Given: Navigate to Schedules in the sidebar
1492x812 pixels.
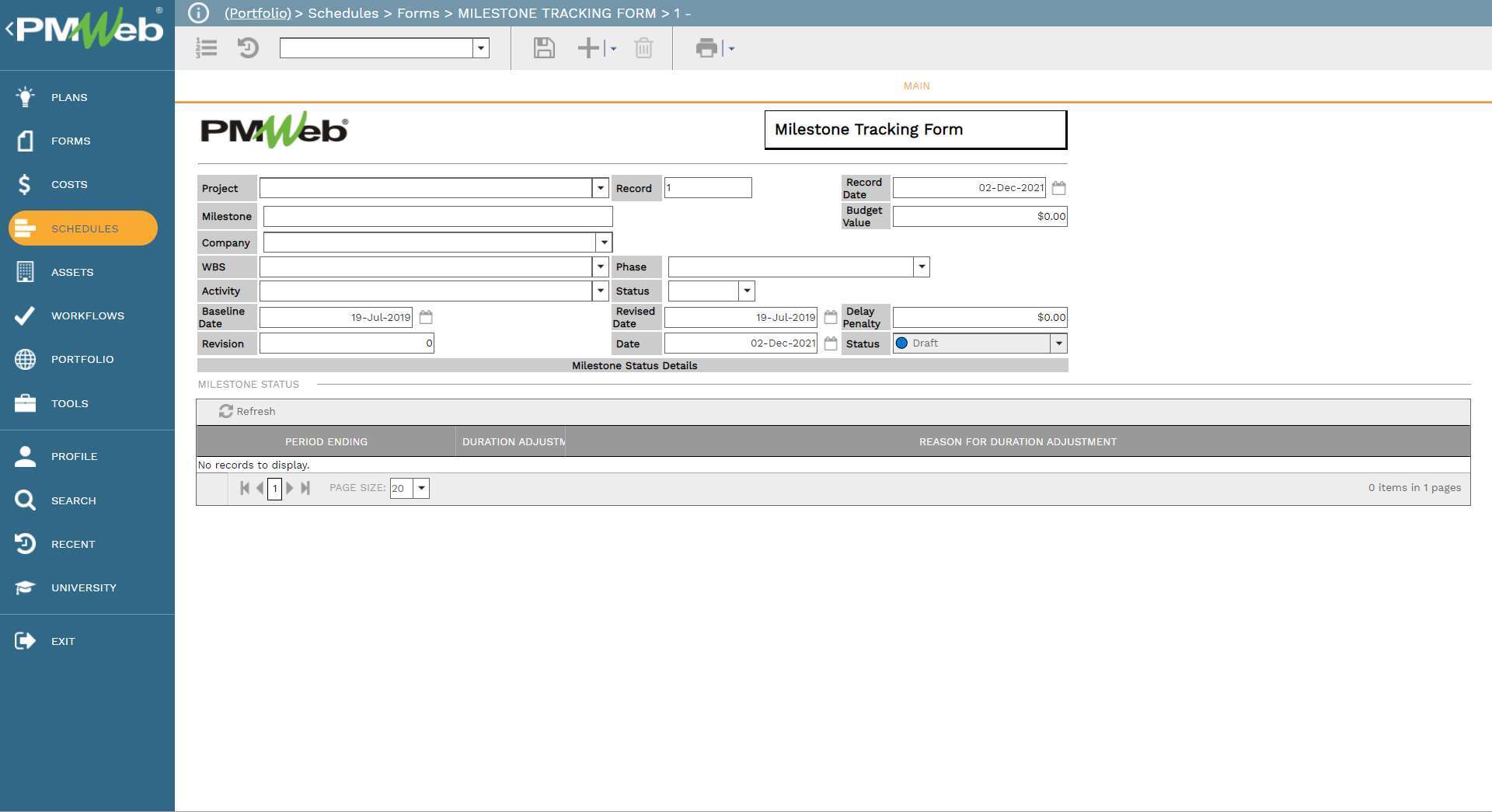Looking at the screenshot, I should (x=84, y=228).
